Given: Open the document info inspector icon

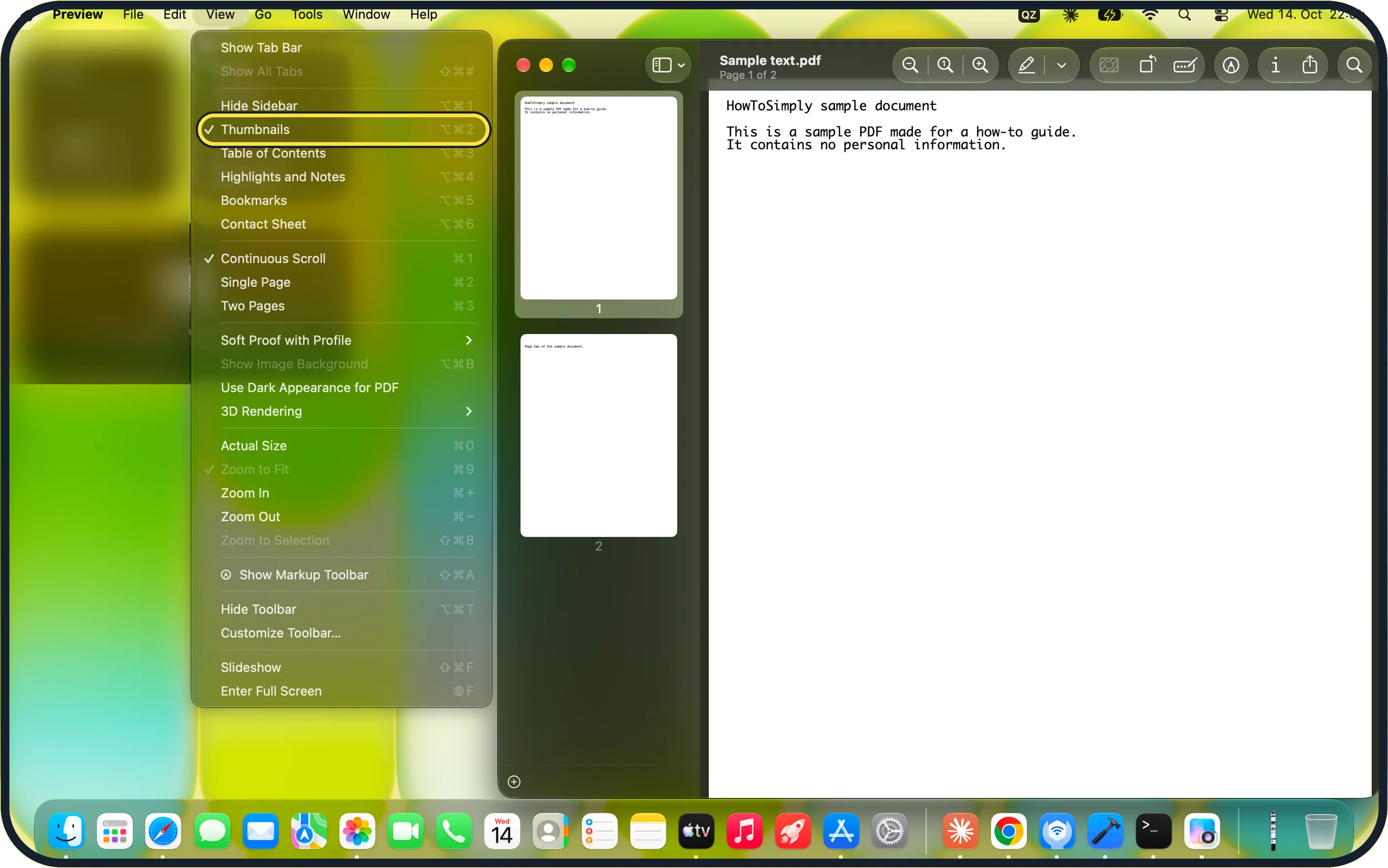Looking at the screenshot, I should [1276, 65].
